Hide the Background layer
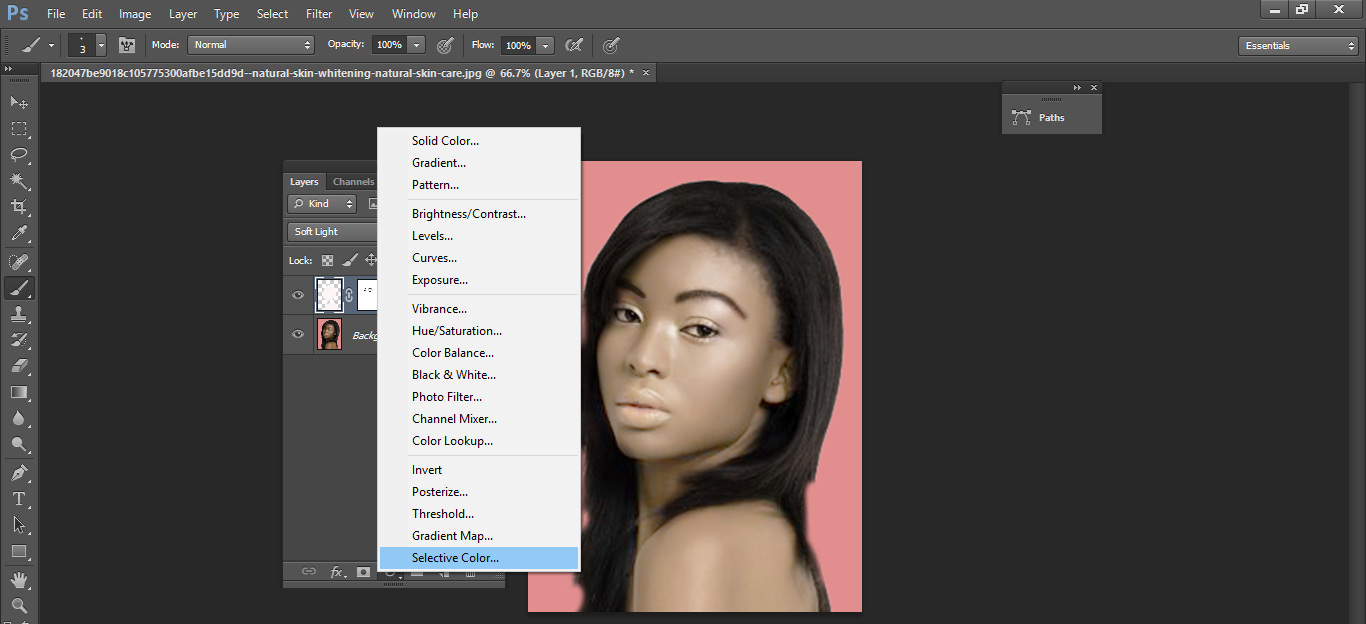Image resolution: width=1366 pixels, height=624 pixels. pyautogui.click(x=297, y=334)
